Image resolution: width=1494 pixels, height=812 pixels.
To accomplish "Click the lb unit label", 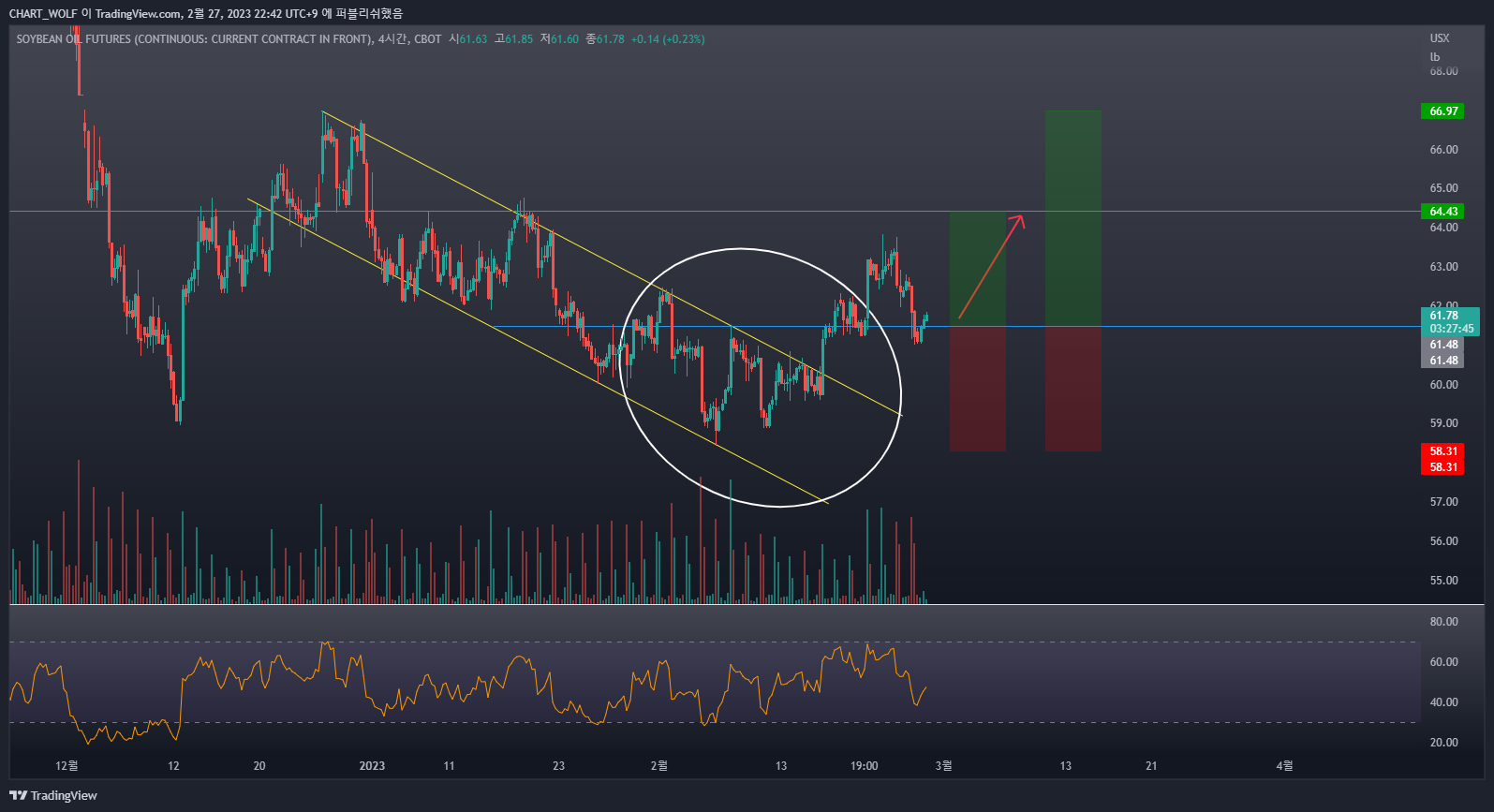I will pos(1435,57).
